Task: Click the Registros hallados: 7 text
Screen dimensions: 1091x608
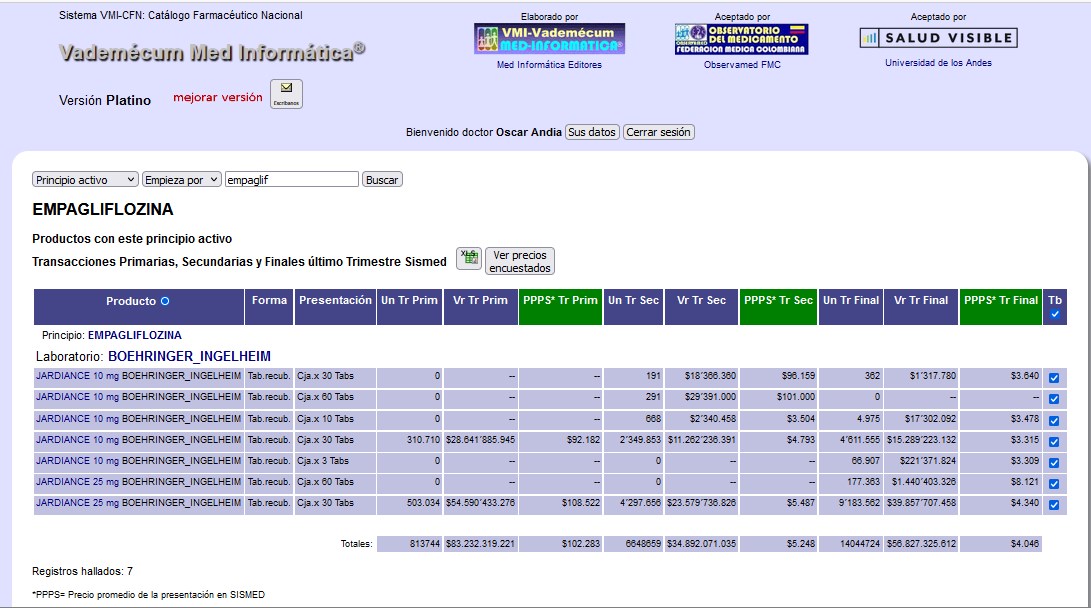Action: click(82, 571)
